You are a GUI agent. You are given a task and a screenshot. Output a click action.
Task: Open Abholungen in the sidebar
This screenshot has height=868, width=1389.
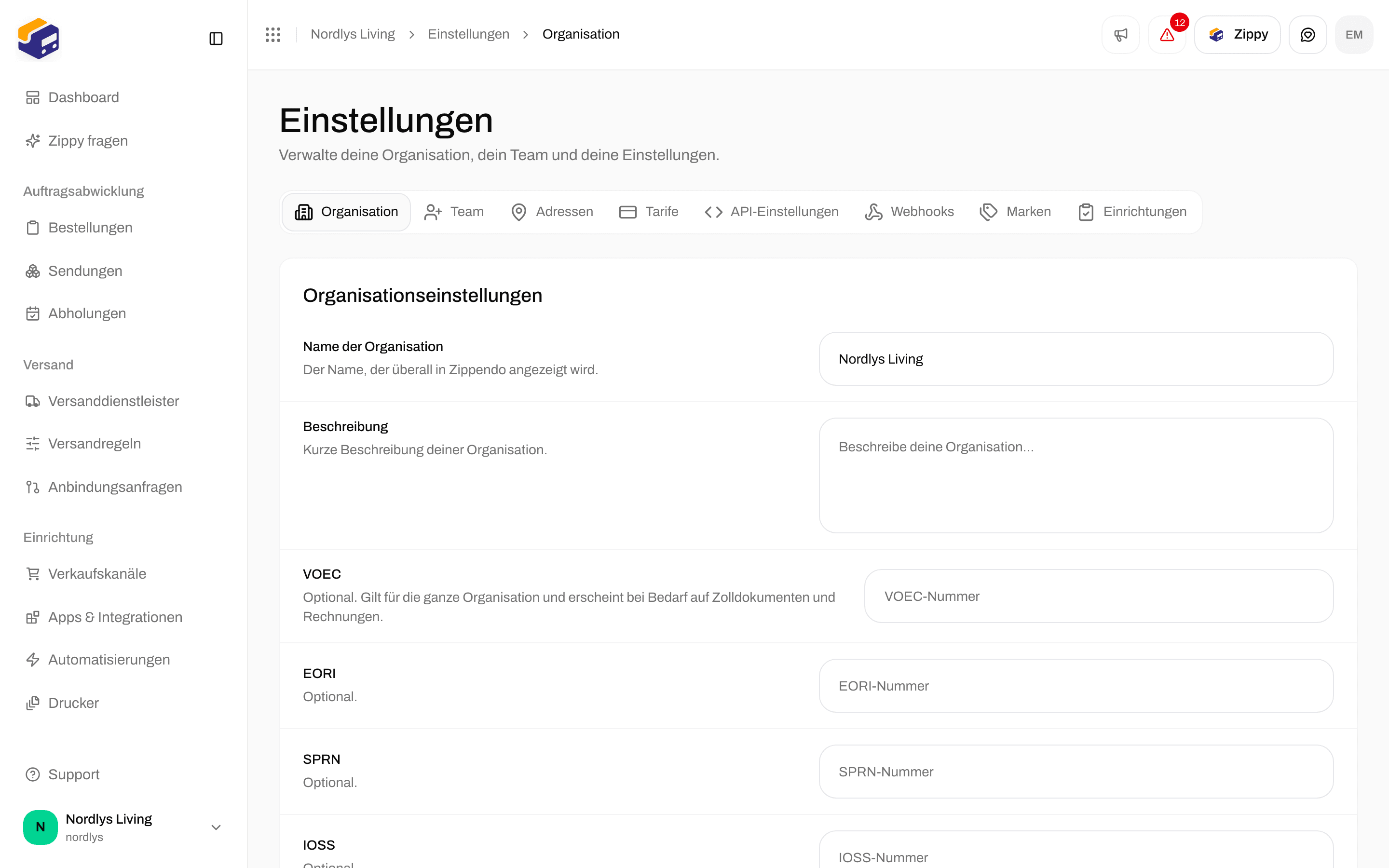(x=123, y=313)
